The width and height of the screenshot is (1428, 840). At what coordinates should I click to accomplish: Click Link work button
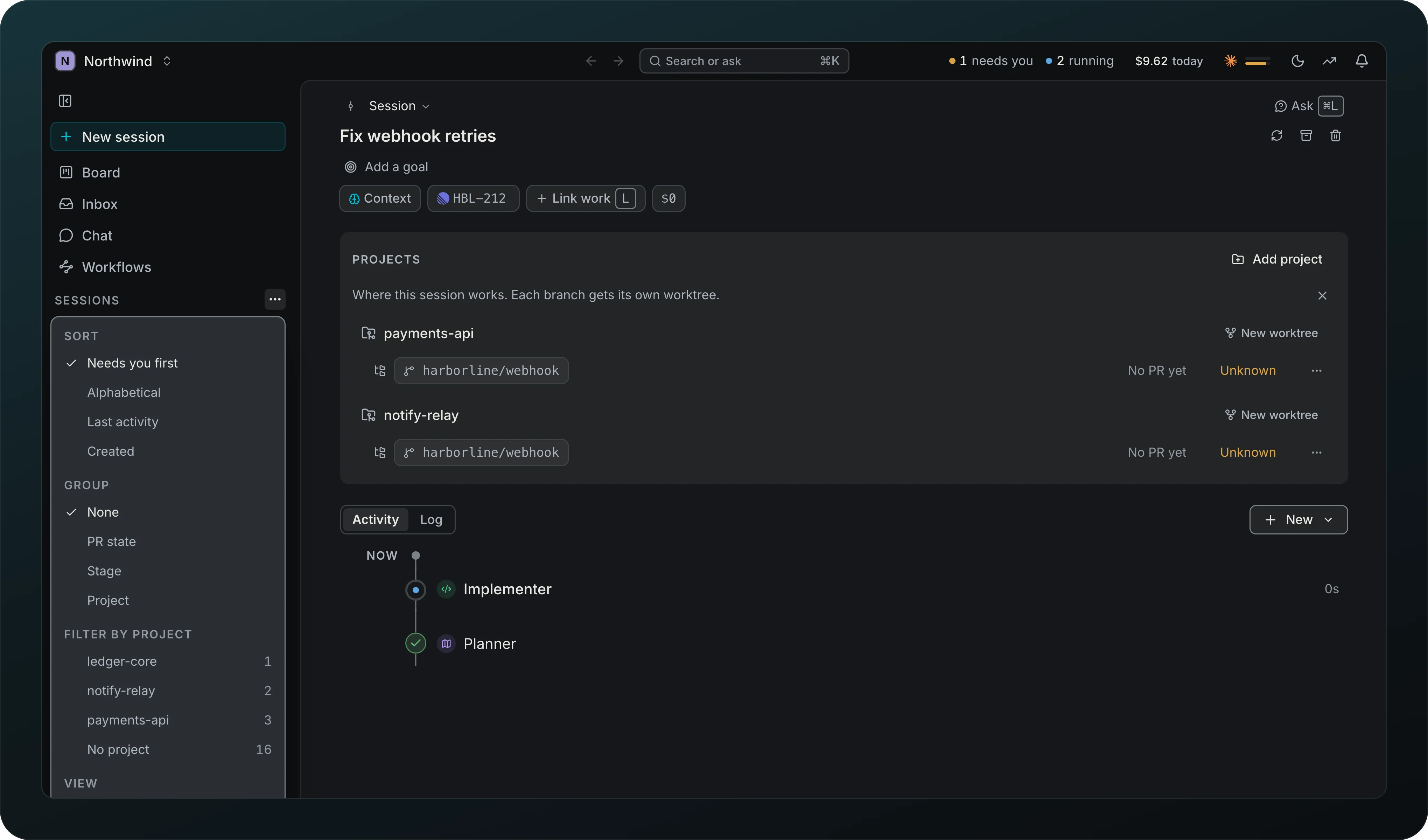[585, 198]
